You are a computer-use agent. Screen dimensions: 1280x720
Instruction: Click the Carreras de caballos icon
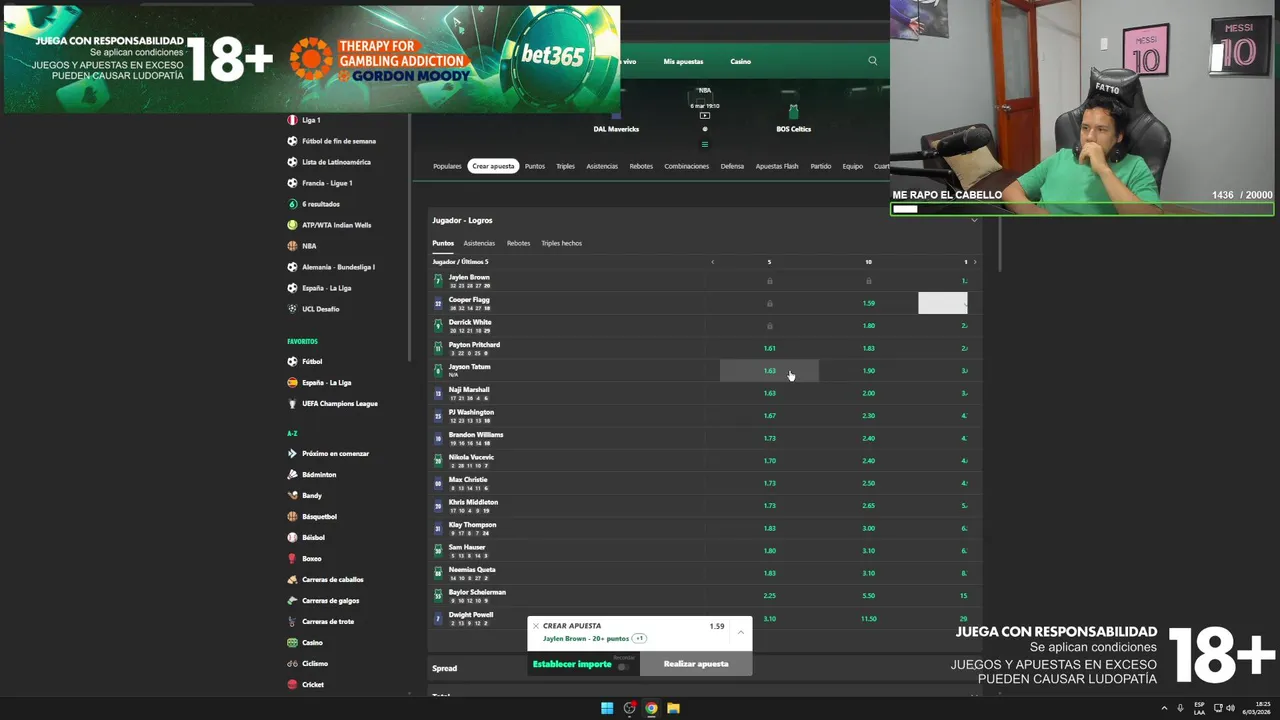click(292, 579)
